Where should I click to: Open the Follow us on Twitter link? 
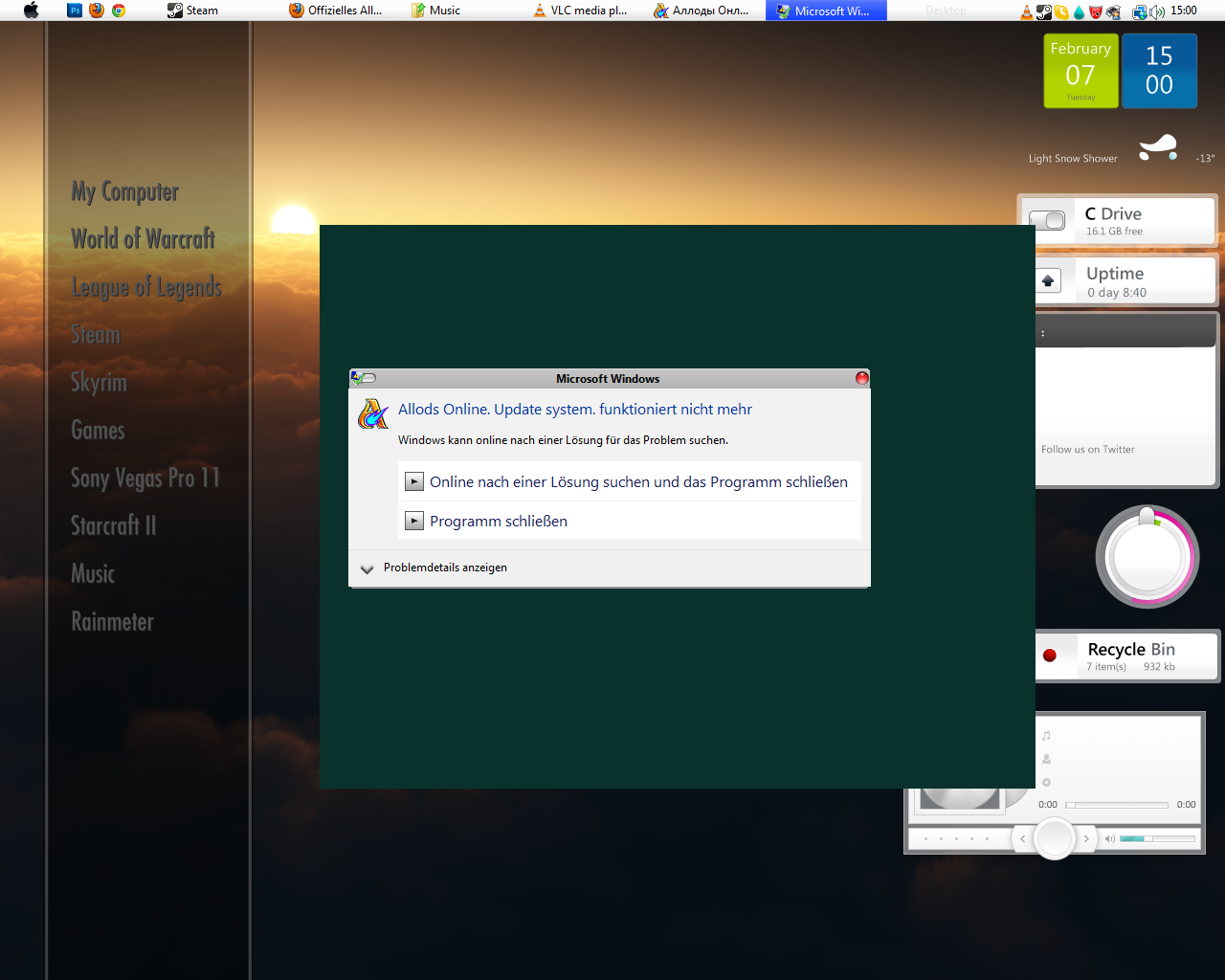click(1088, 450)
